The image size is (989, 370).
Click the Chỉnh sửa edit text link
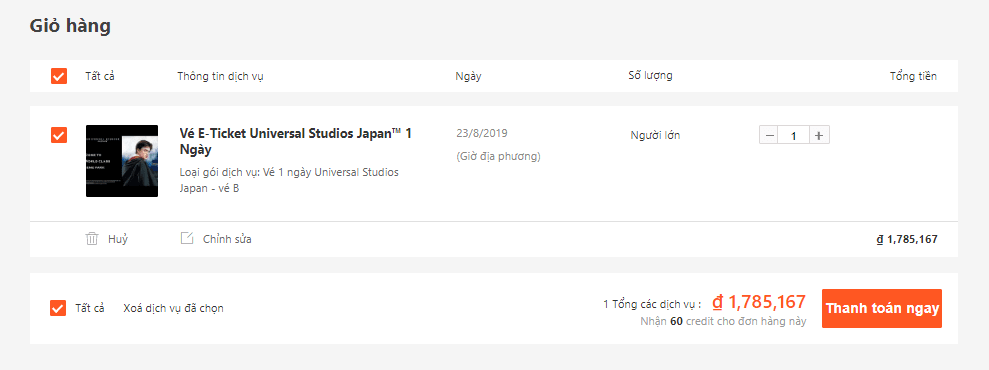click(227, 239)
